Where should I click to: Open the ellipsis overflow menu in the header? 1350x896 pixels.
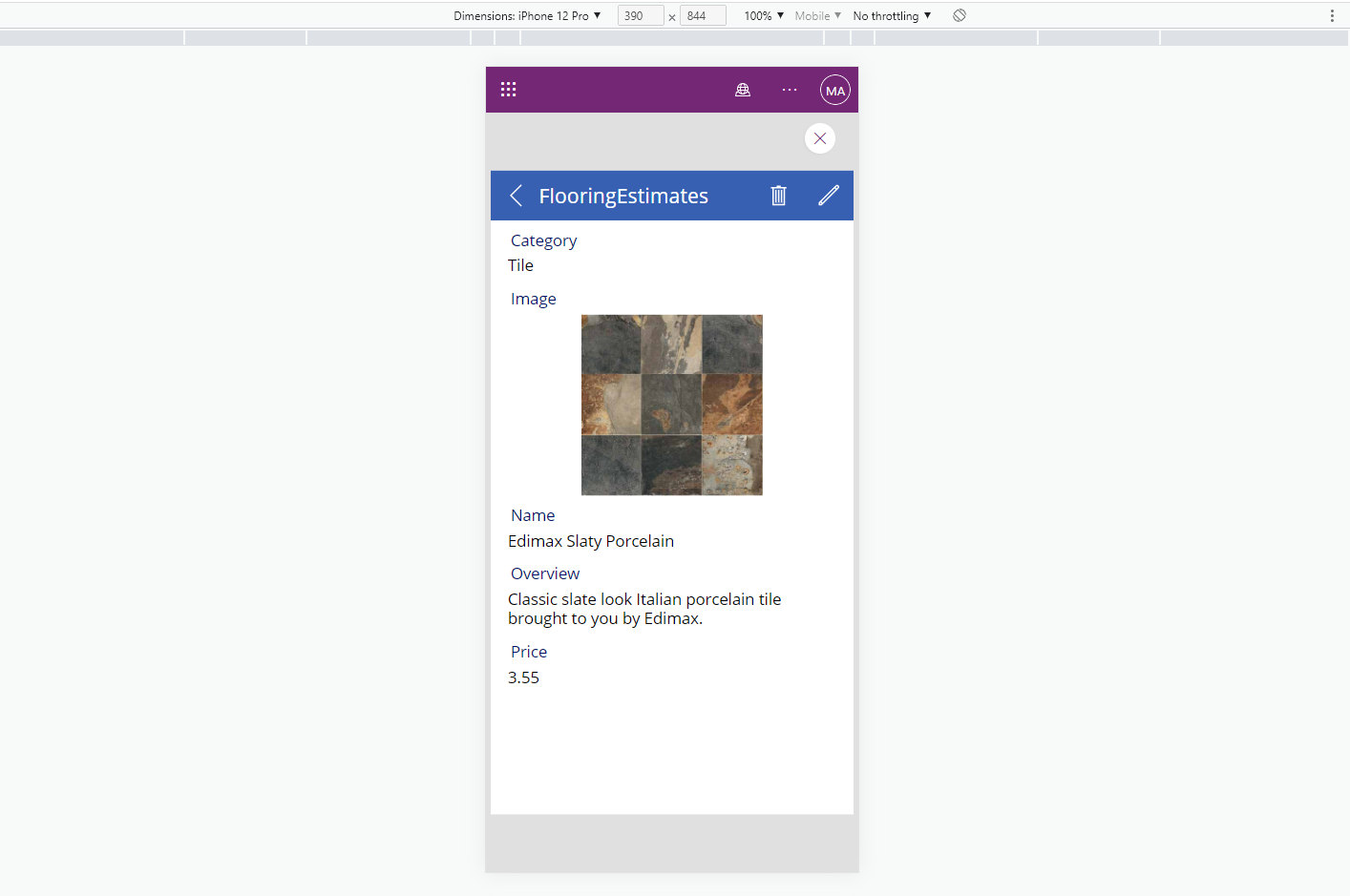(x=789, y=89)
